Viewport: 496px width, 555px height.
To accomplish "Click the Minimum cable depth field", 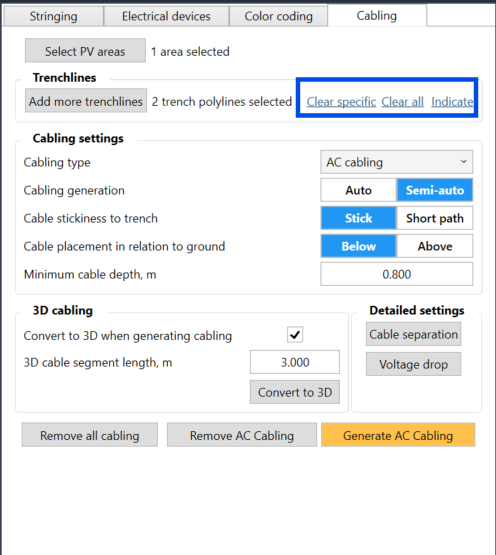I will coord(397,274).
